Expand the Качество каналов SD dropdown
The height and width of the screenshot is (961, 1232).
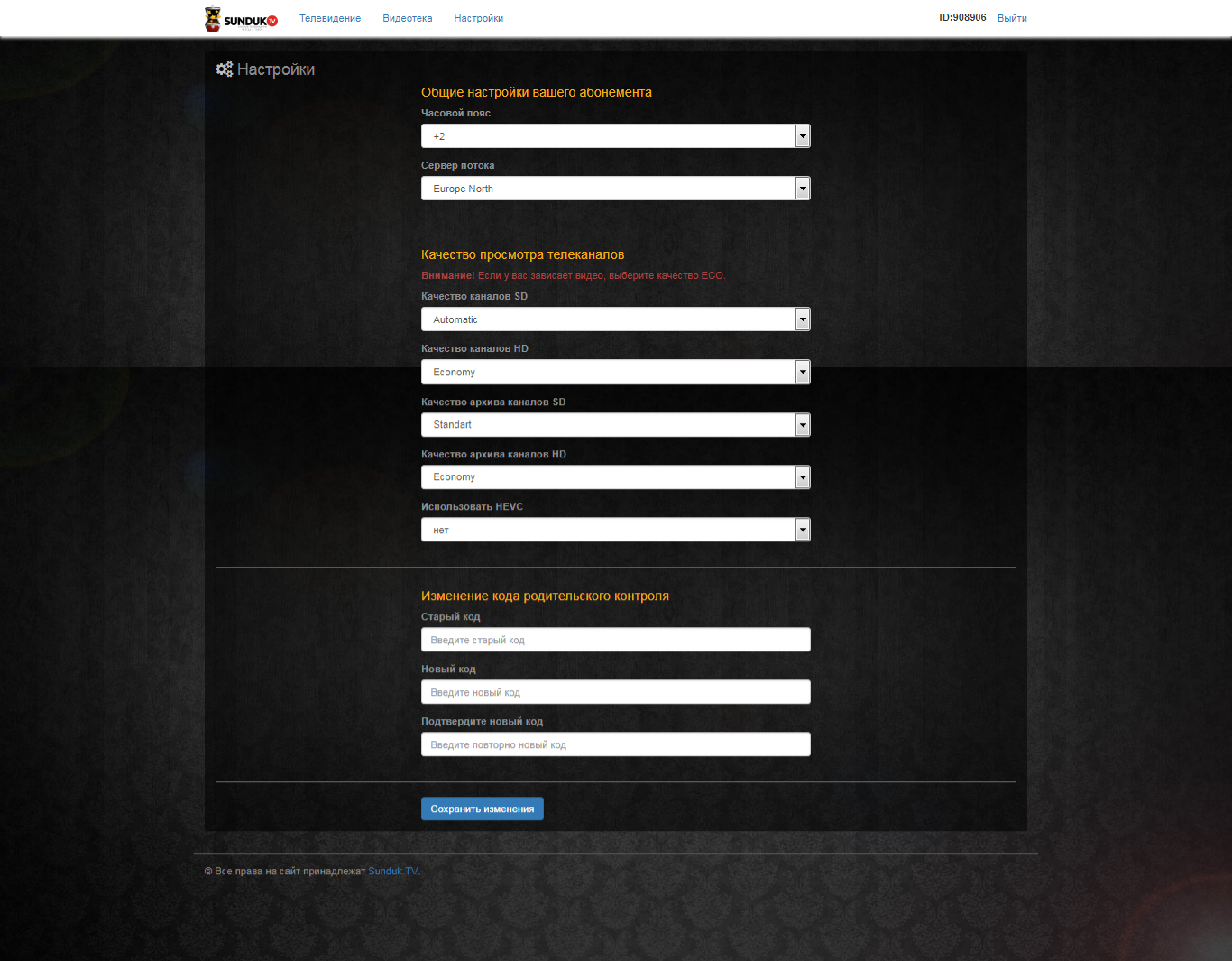(x=615, y=319)
